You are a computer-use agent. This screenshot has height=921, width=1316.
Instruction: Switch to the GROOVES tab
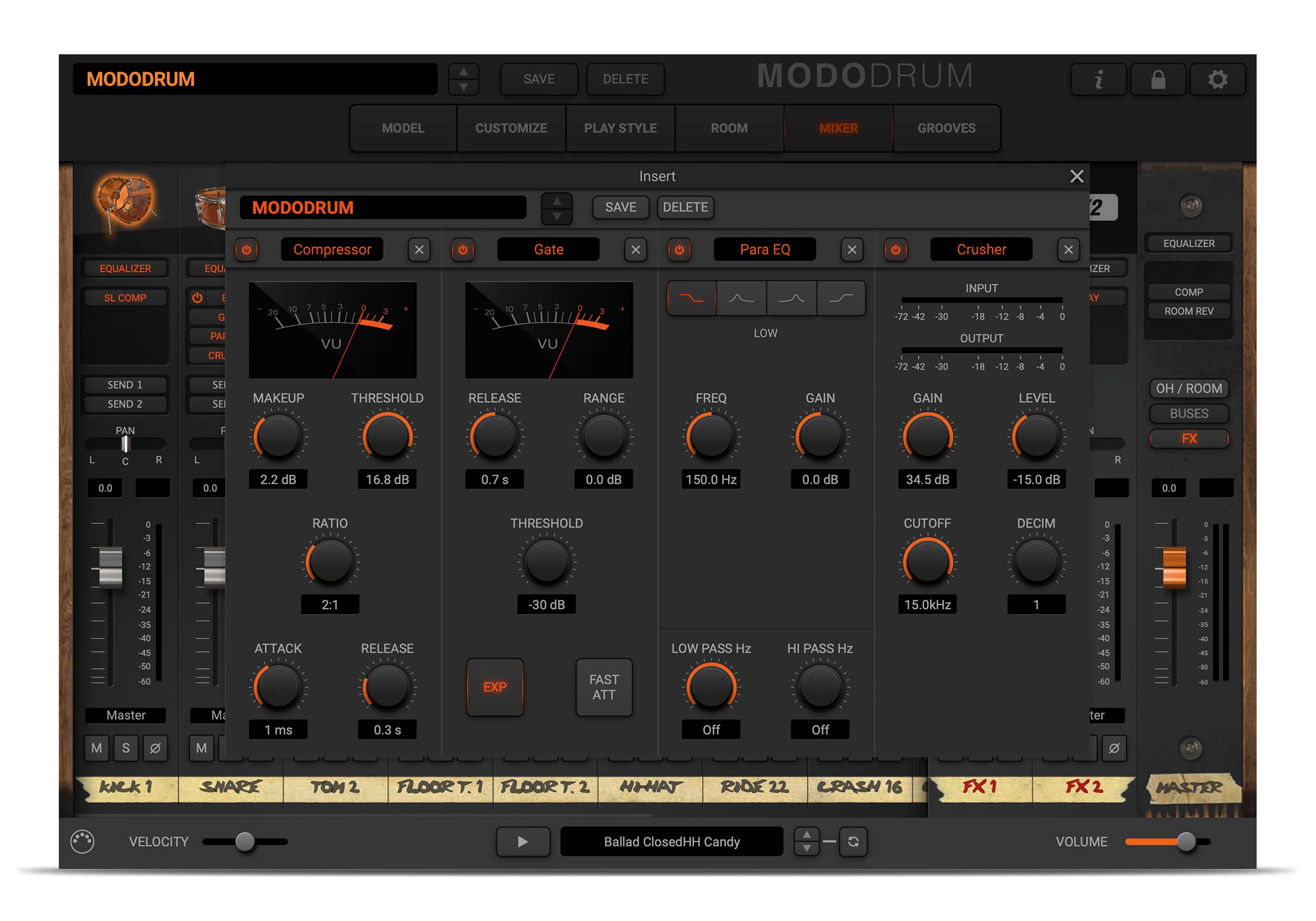click(x=947, y=128)
